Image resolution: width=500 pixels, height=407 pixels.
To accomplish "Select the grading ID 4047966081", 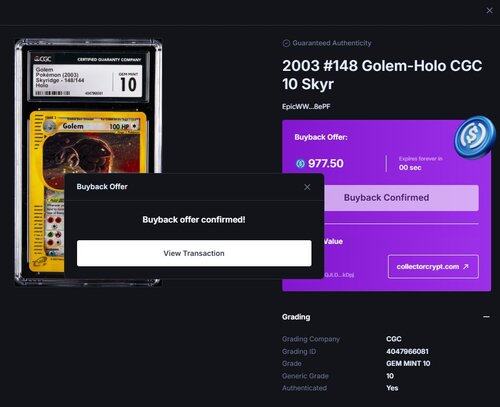I will 407,351.
